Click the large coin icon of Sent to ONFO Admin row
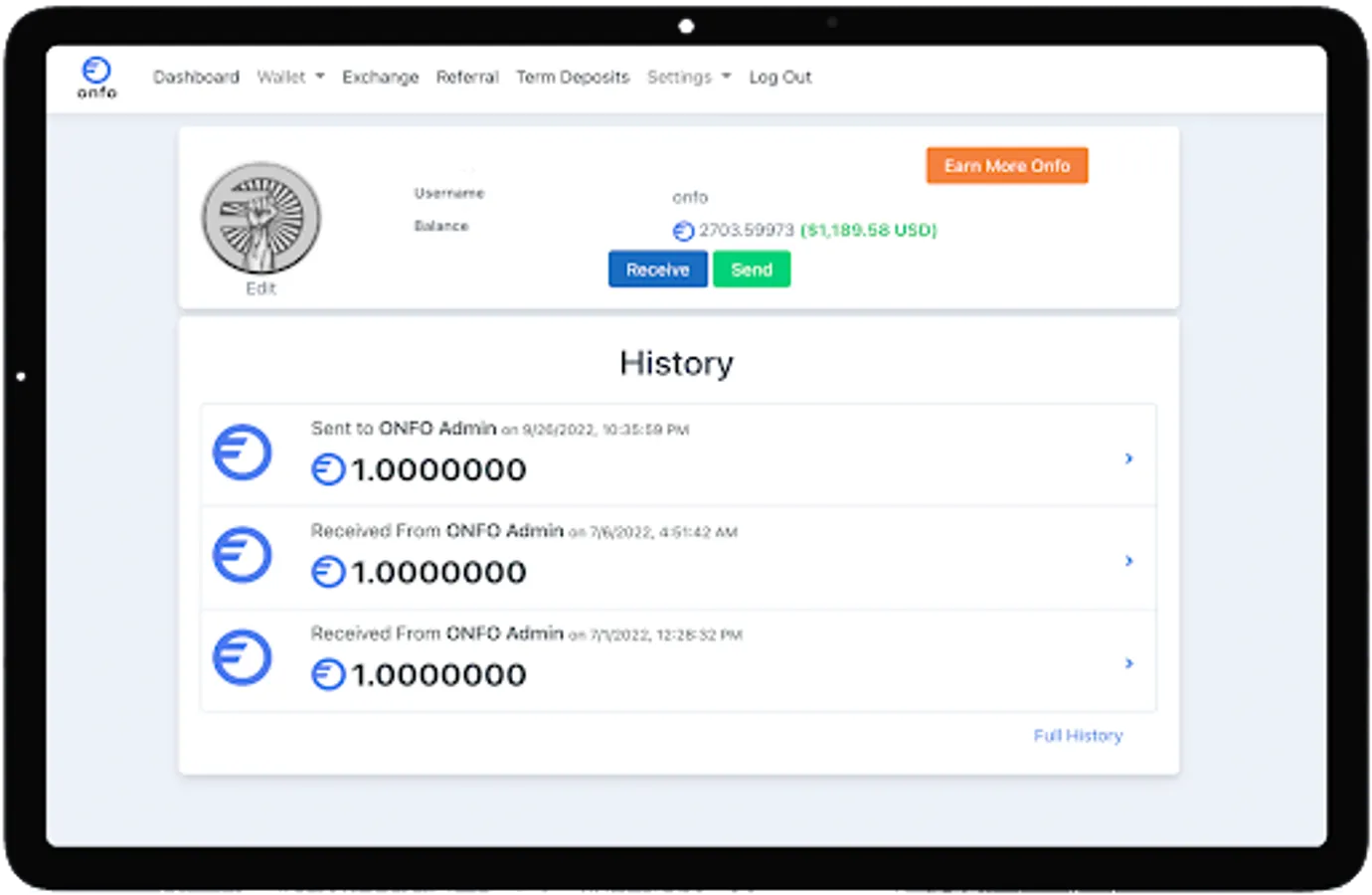Image resolution: width=1372 pixels, height=895 pixels. coord(242,452)
